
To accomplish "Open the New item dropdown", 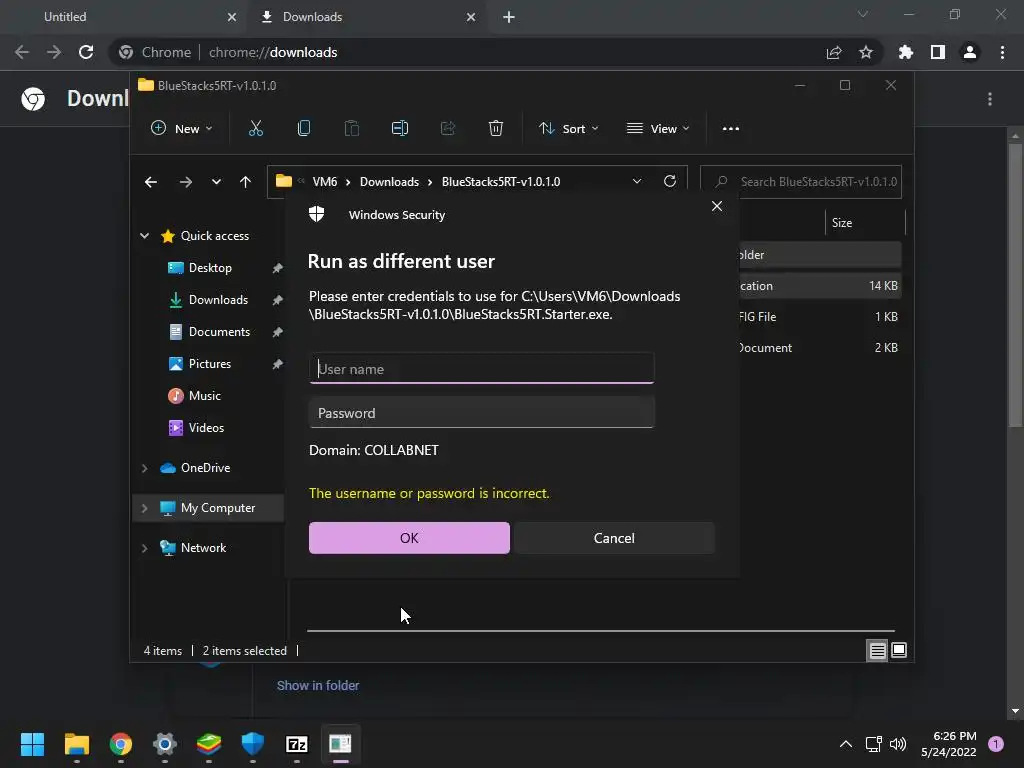I will pos(182,129).
